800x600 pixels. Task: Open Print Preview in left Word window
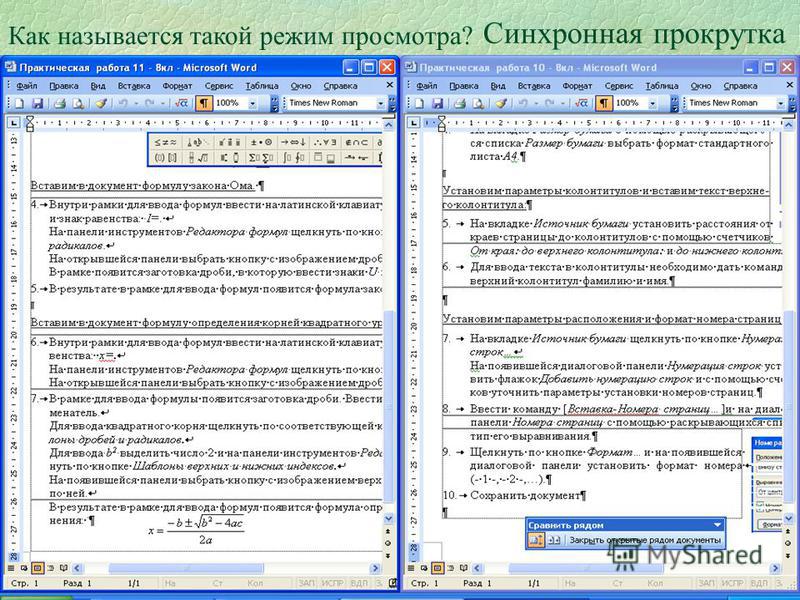(78, 104)
